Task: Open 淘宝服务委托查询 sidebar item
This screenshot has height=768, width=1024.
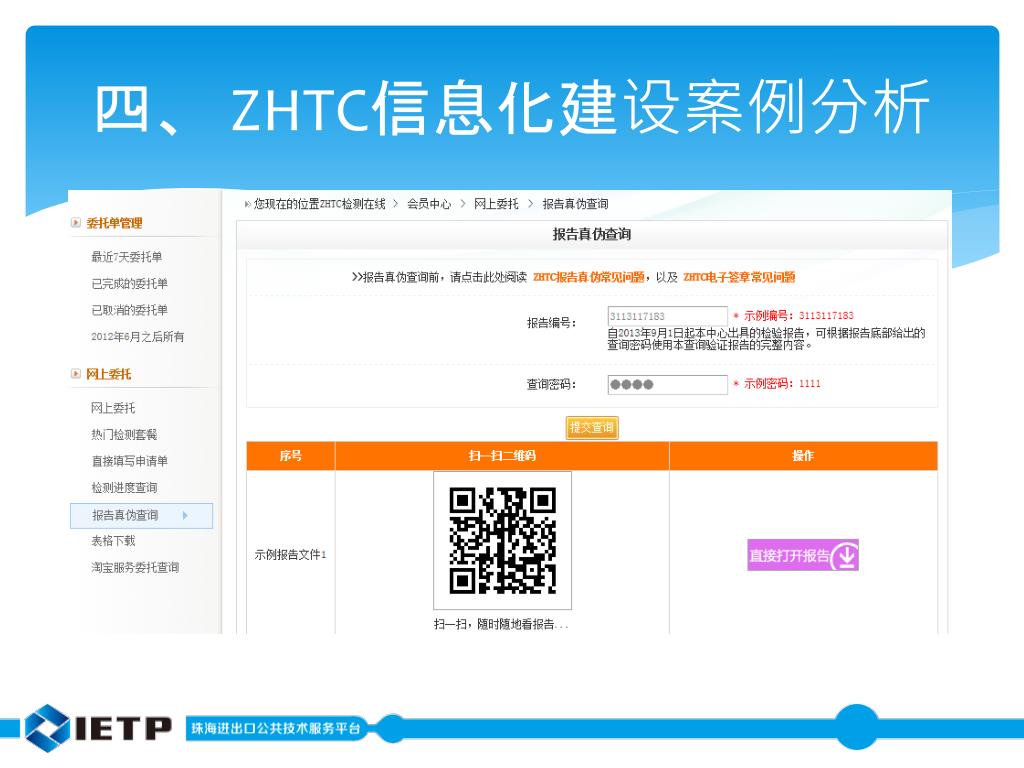Action: pyautogui.click(x=135, y=568)
